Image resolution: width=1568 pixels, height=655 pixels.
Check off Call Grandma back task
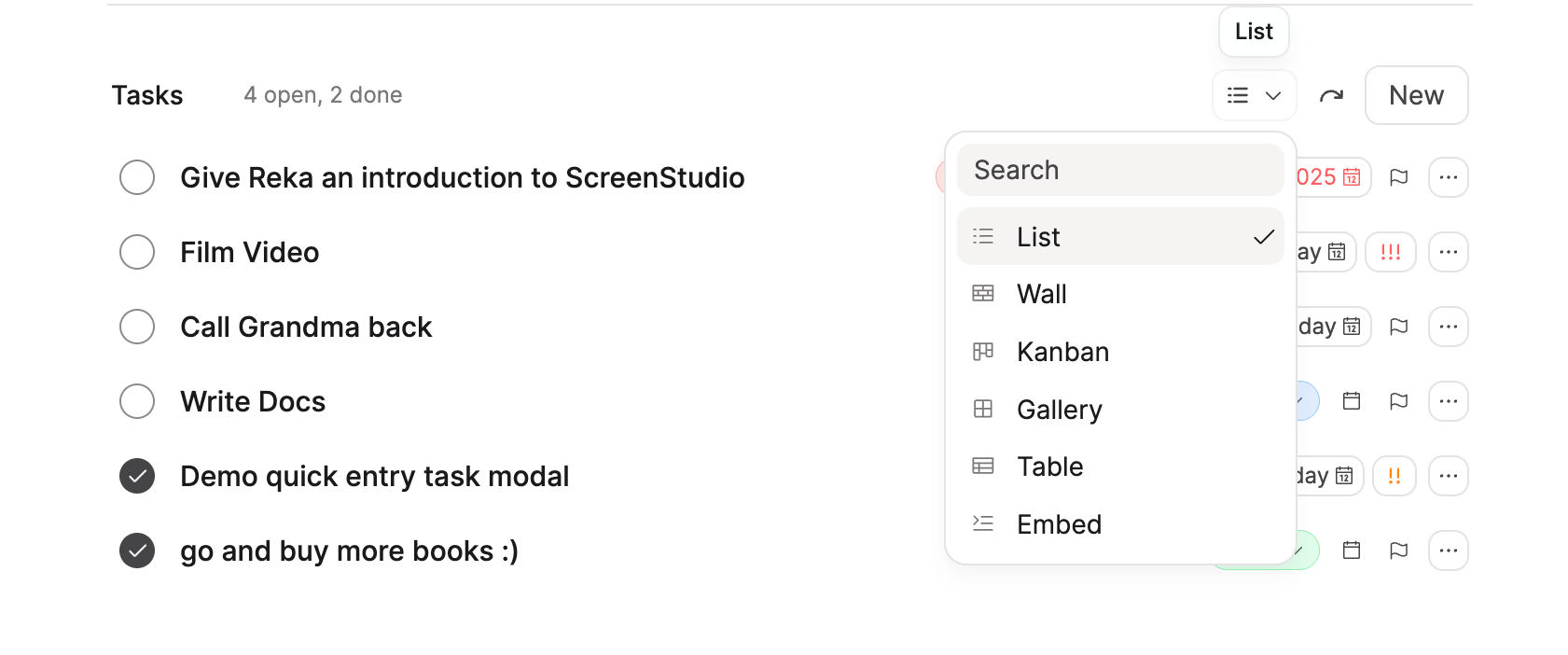[137, 327]
